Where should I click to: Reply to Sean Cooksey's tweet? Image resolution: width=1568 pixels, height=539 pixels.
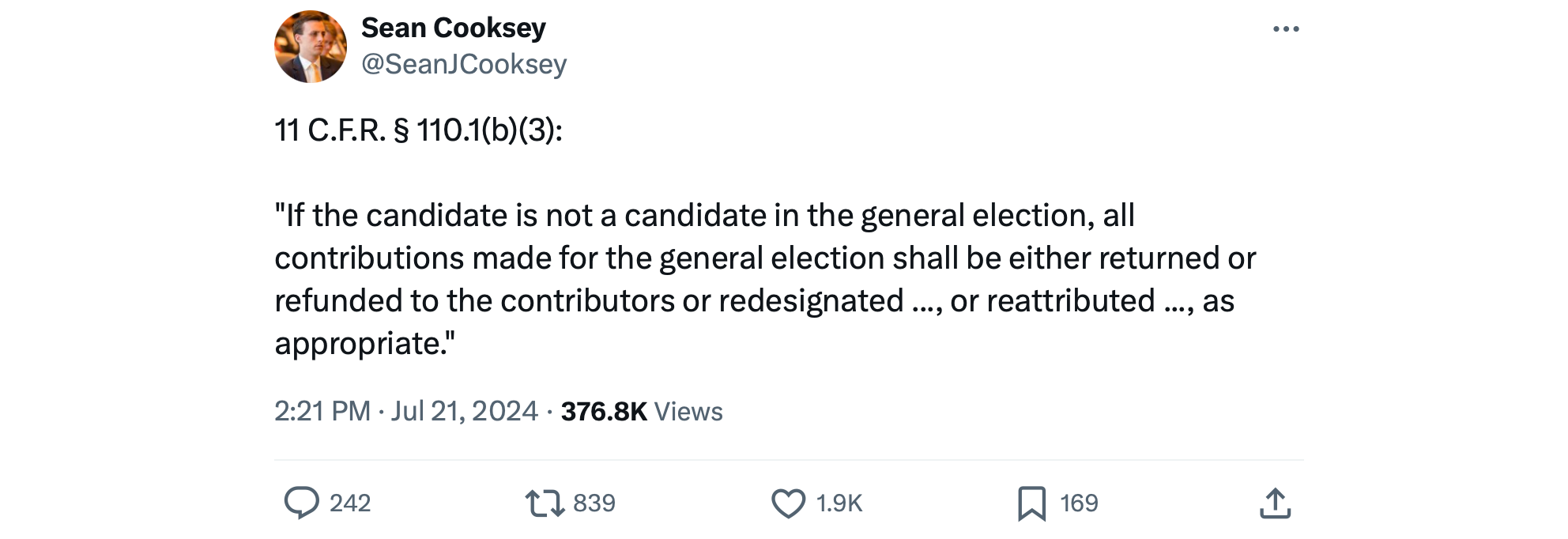[x=303, y=502]
